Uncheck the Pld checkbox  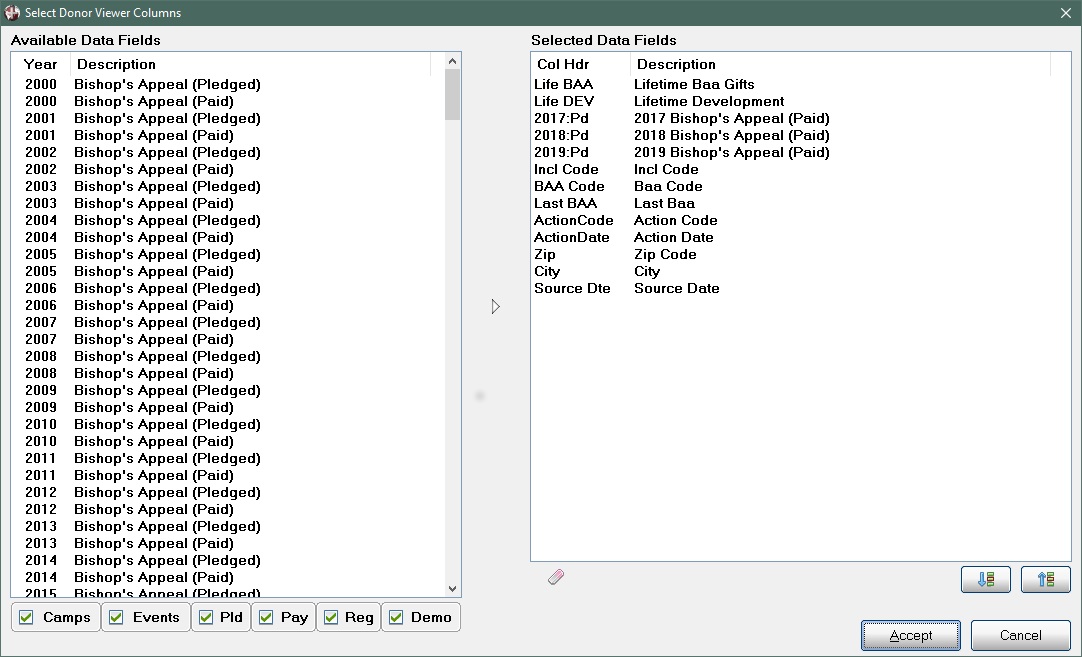coord(206,617)
